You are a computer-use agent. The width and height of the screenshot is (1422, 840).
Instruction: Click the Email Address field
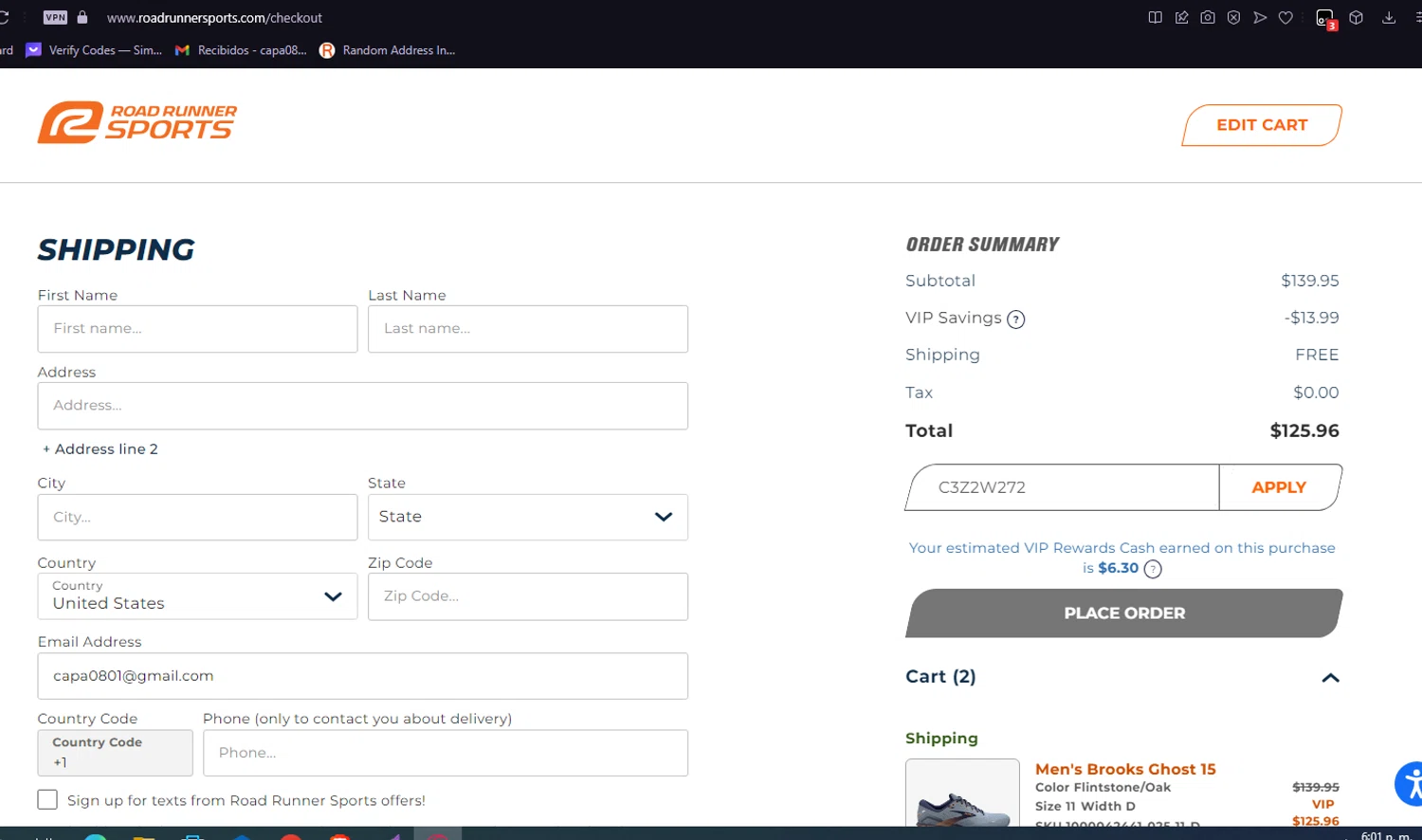(363, 676)
